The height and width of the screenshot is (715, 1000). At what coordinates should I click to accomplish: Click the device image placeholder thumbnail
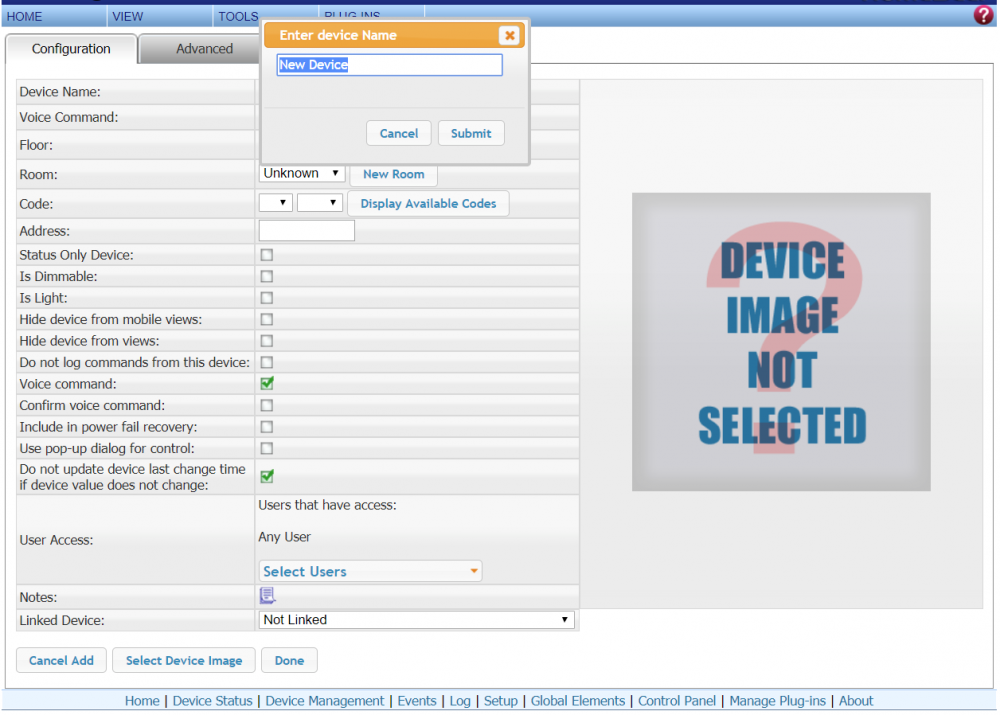[x=781, y=342]
